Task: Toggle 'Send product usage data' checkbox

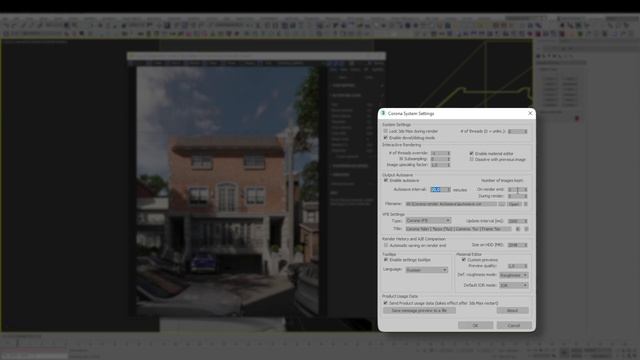Action: tap(386, 303)
